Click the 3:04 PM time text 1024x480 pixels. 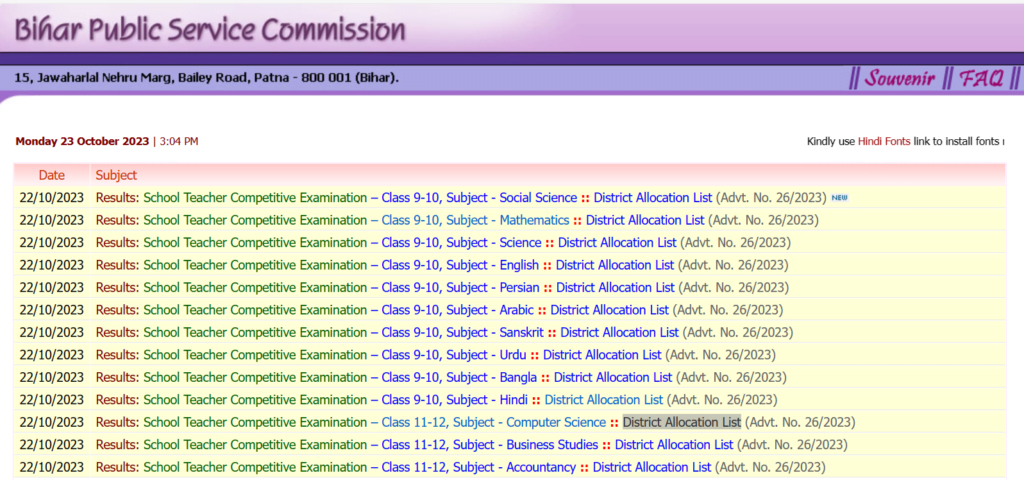point(179,141)
